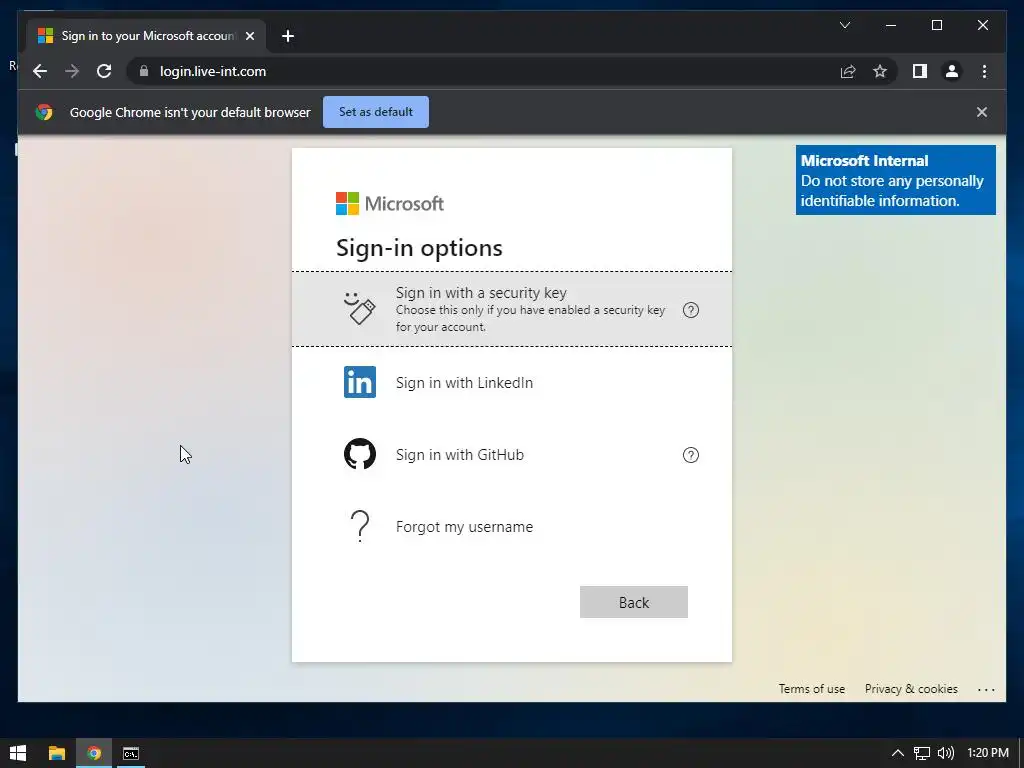Close the Sign in to your Microsoft account tab
The image size is (1024, 768).
pos(249,36)
